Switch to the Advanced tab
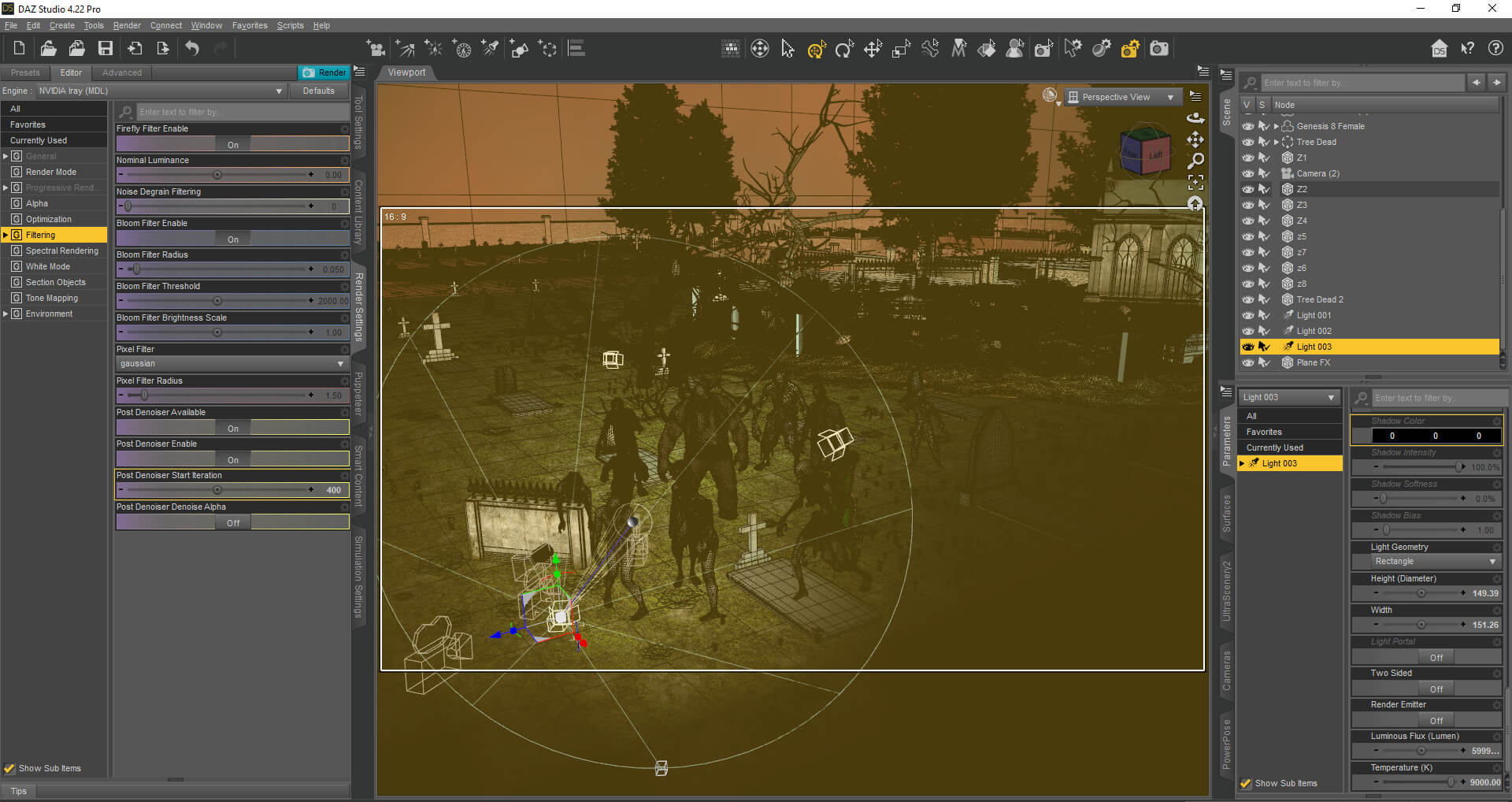This screenshot has height=802, width=1512. [x=122, y=72]
